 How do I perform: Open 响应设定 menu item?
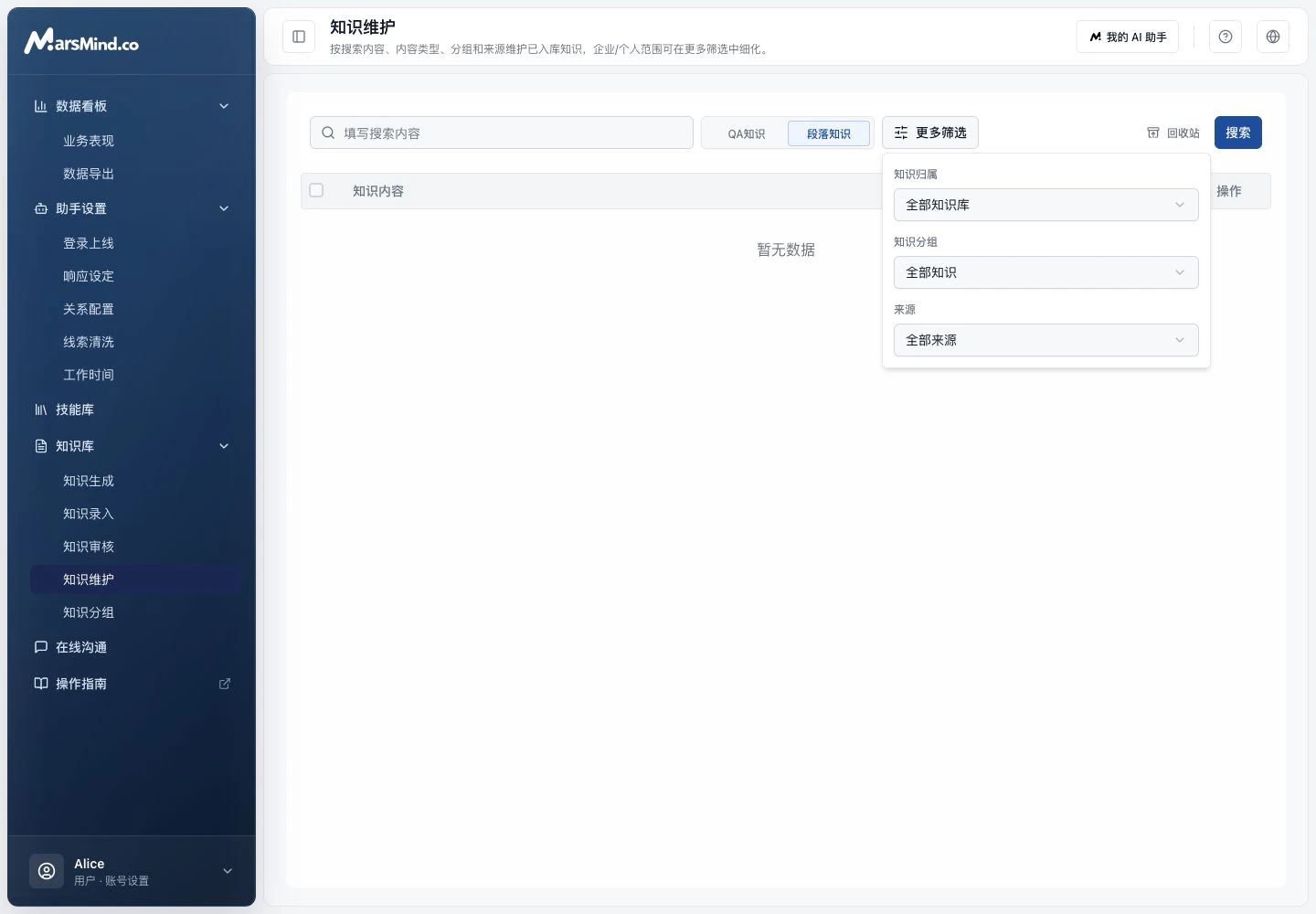135,276
